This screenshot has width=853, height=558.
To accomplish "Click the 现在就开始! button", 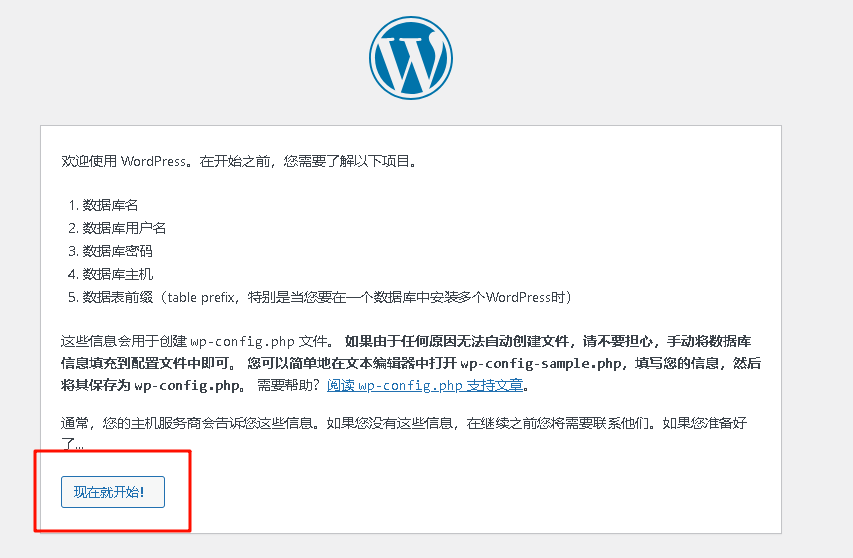I will coord(113,492).
